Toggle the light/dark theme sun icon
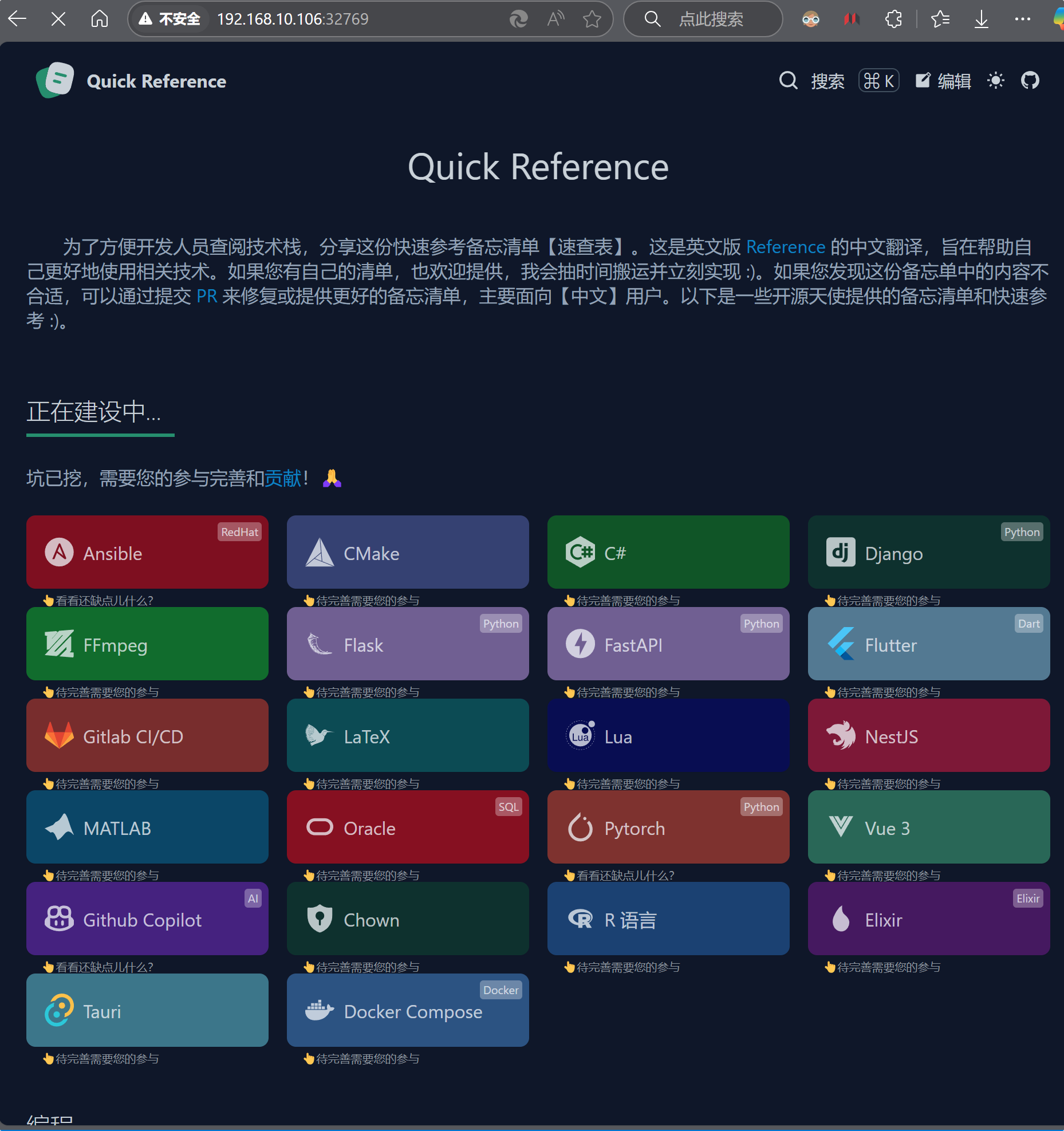1064x1131 pixels. (996, 81)
